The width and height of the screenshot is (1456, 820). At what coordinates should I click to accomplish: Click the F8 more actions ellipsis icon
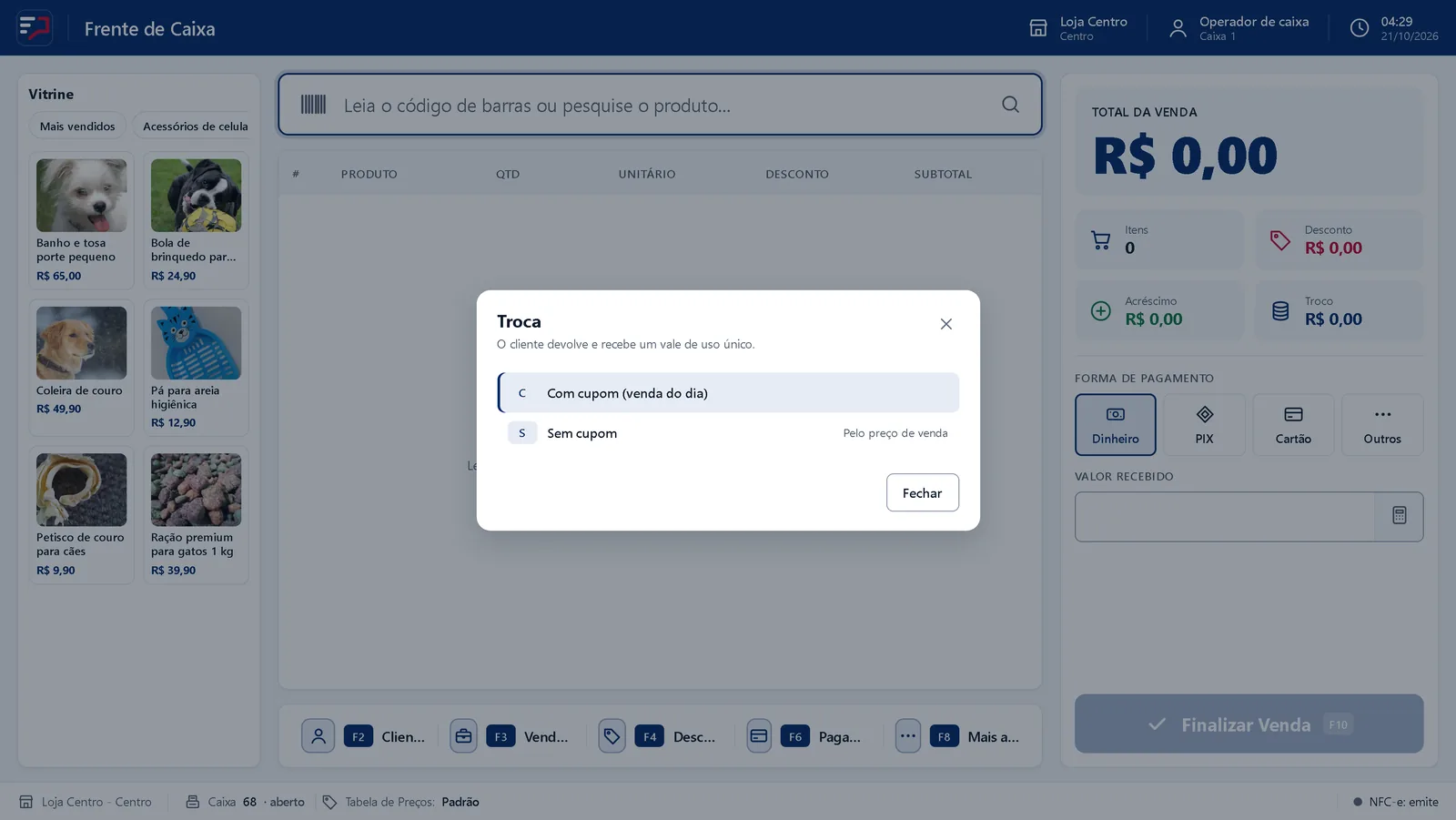[x=908, y=736]
